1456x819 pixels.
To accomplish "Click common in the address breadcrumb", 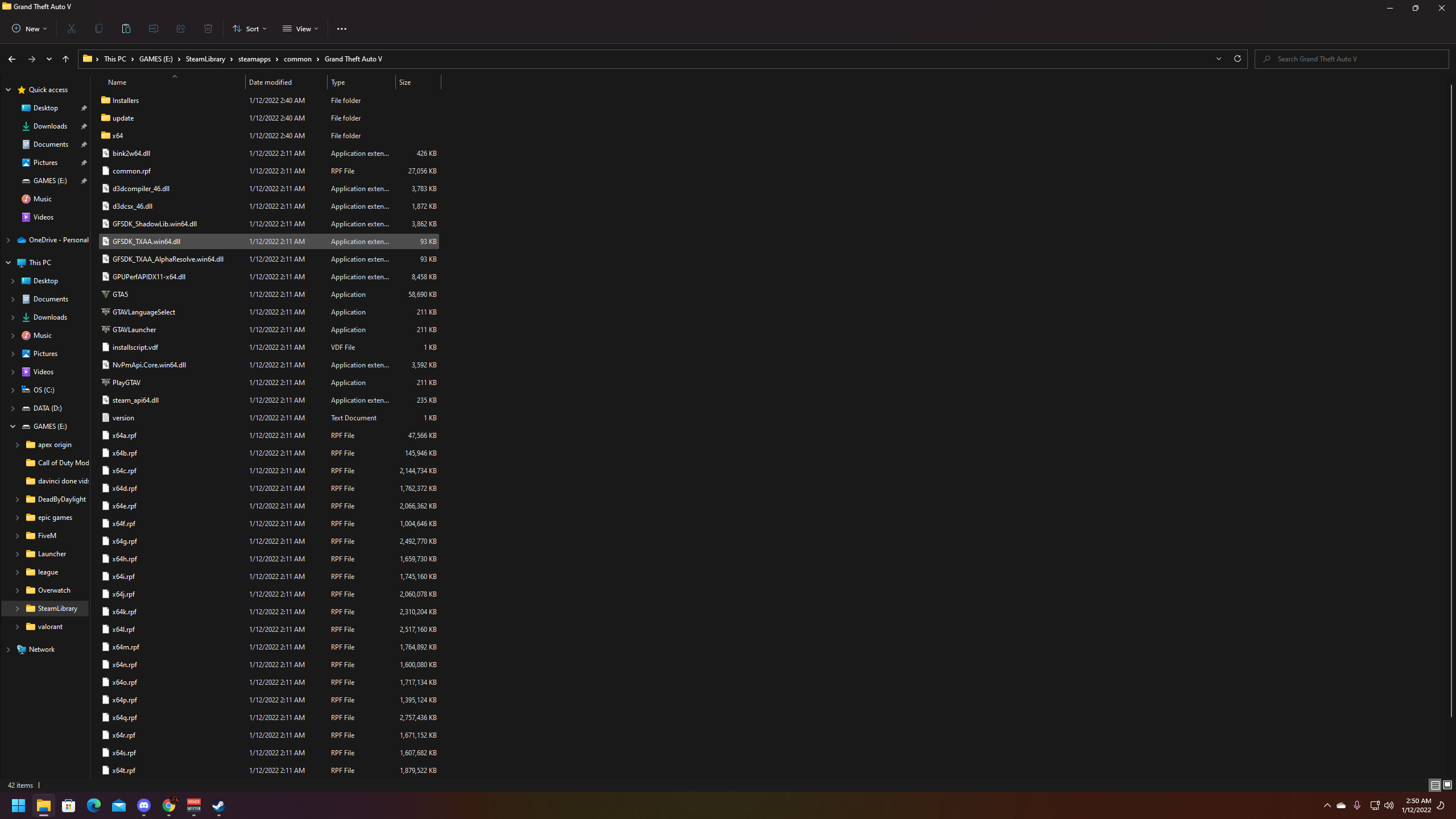I will pos(298,59).
